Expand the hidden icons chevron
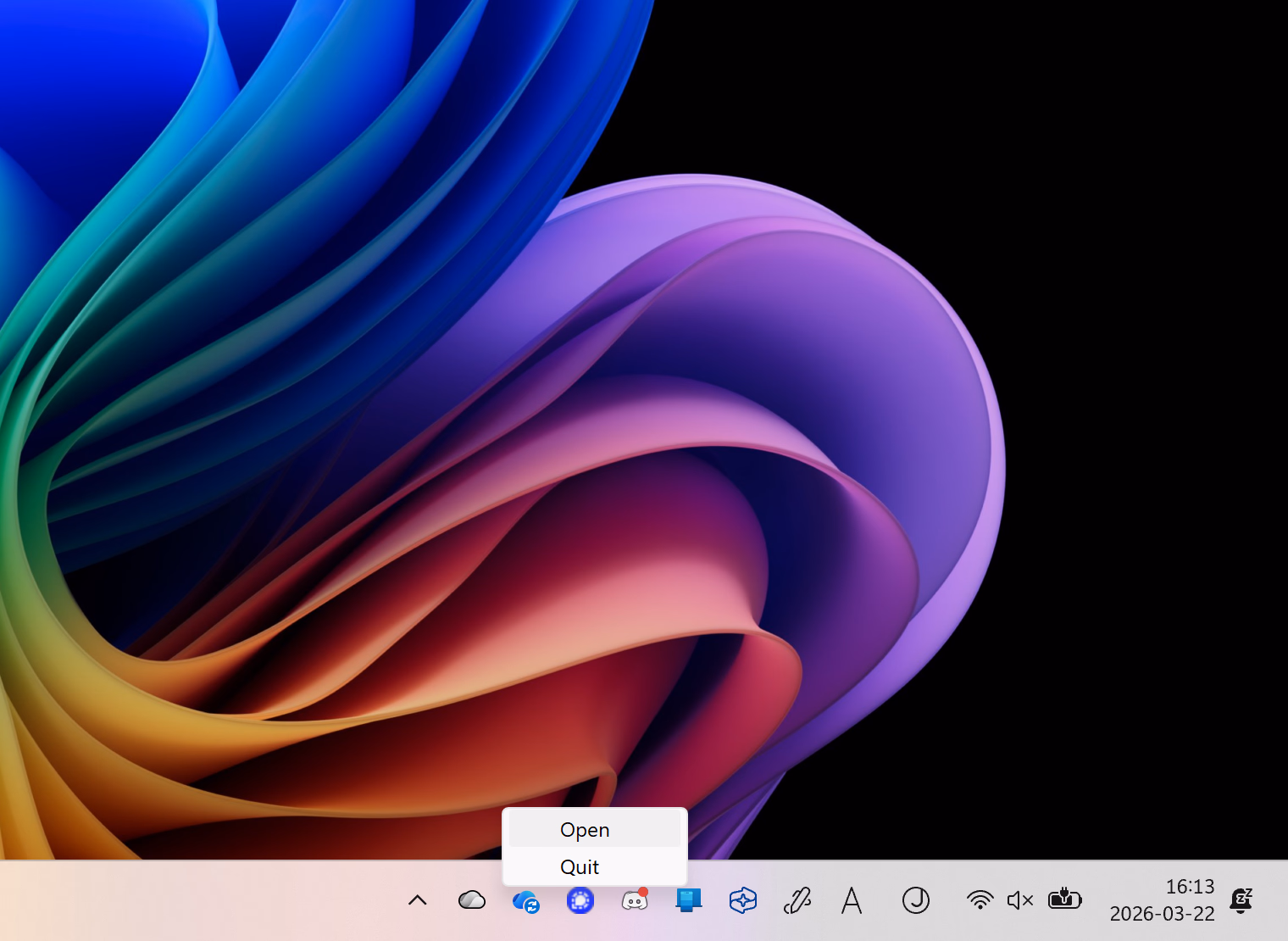Screen dimensions: 1288x941 point(418,900)
